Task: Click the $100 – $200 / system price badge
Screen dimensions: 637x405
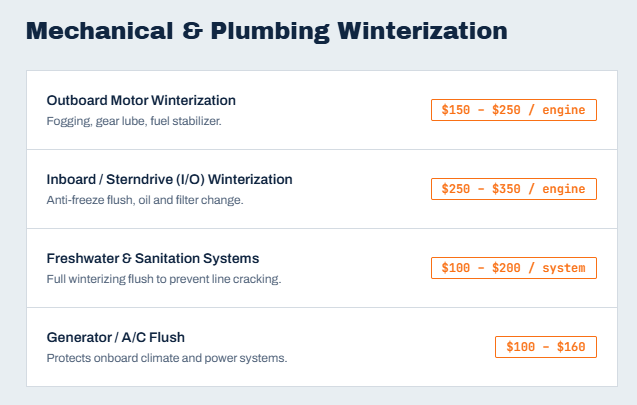Action: [x=514, y=268]
